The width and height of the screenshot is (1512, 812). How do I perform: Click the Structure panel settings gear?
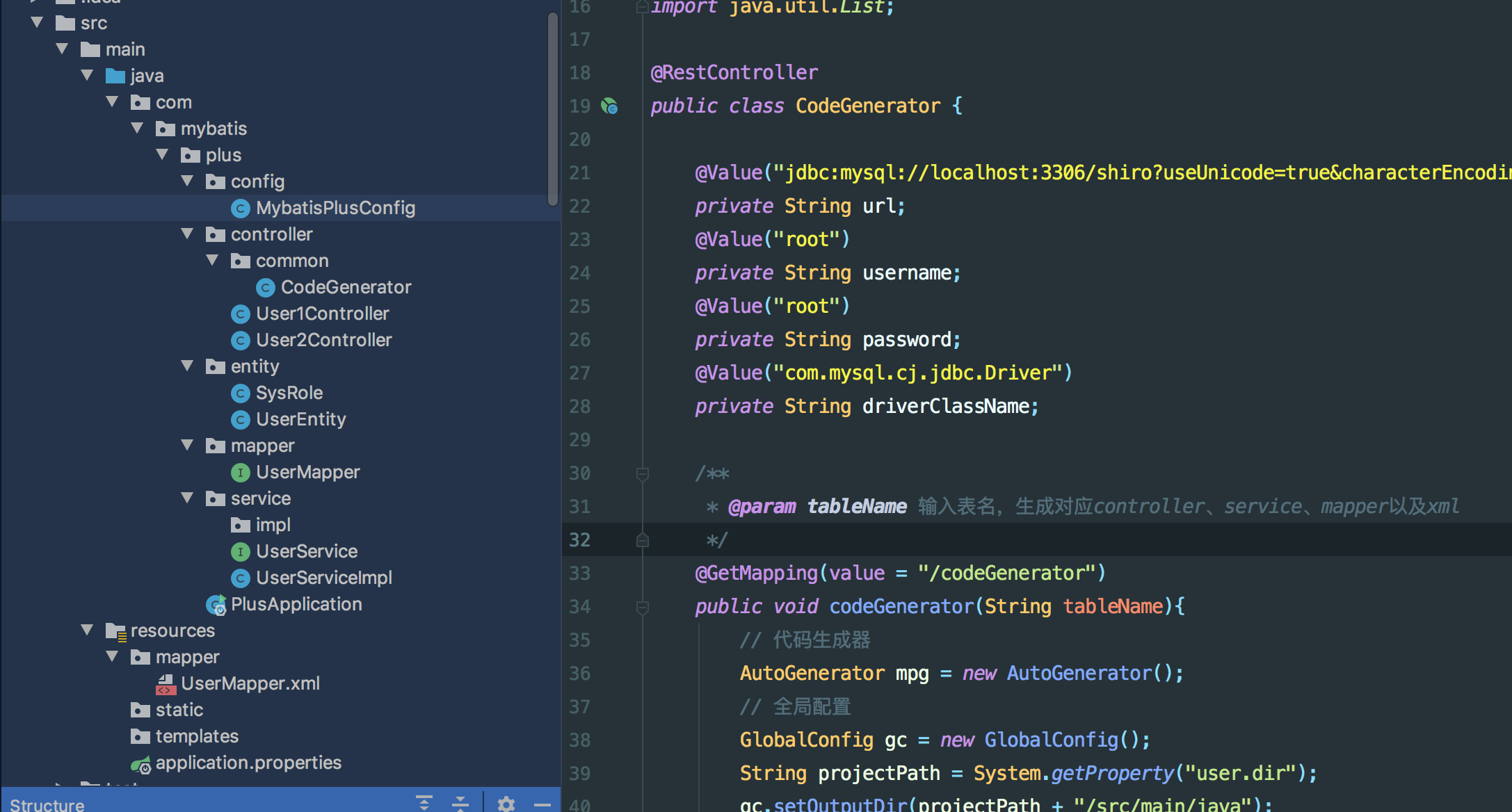point(506,804)
